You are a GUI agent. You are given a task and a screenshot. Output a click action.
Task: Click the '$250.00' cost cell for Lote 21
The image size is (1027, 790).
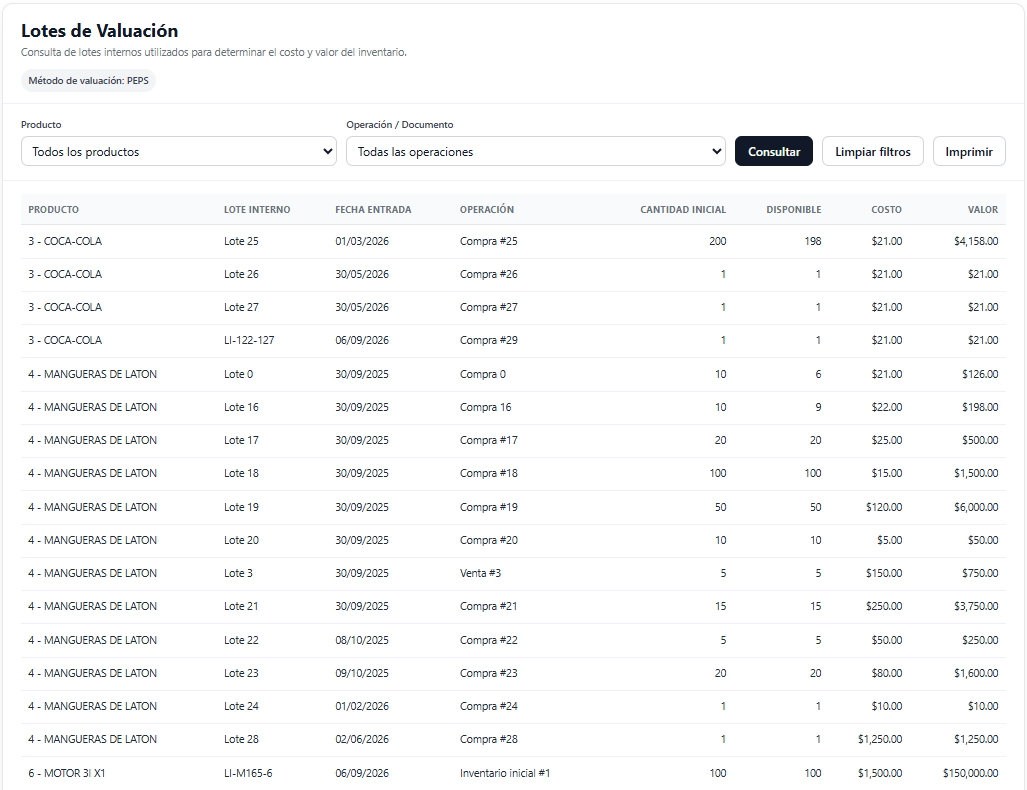point(884,606)
